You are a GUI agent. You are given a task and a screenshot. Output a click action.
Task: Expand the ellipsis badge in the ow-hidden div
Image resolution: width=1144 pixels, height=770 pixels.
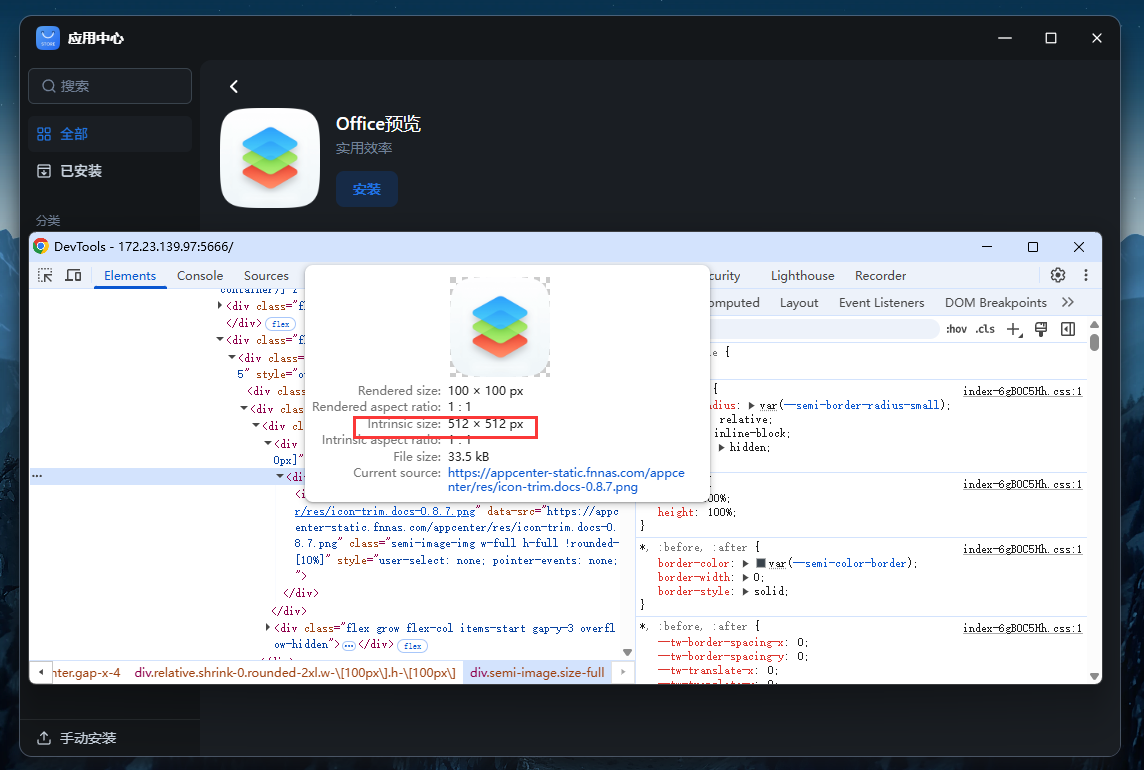pyautogui.click(x=349, y=645)
